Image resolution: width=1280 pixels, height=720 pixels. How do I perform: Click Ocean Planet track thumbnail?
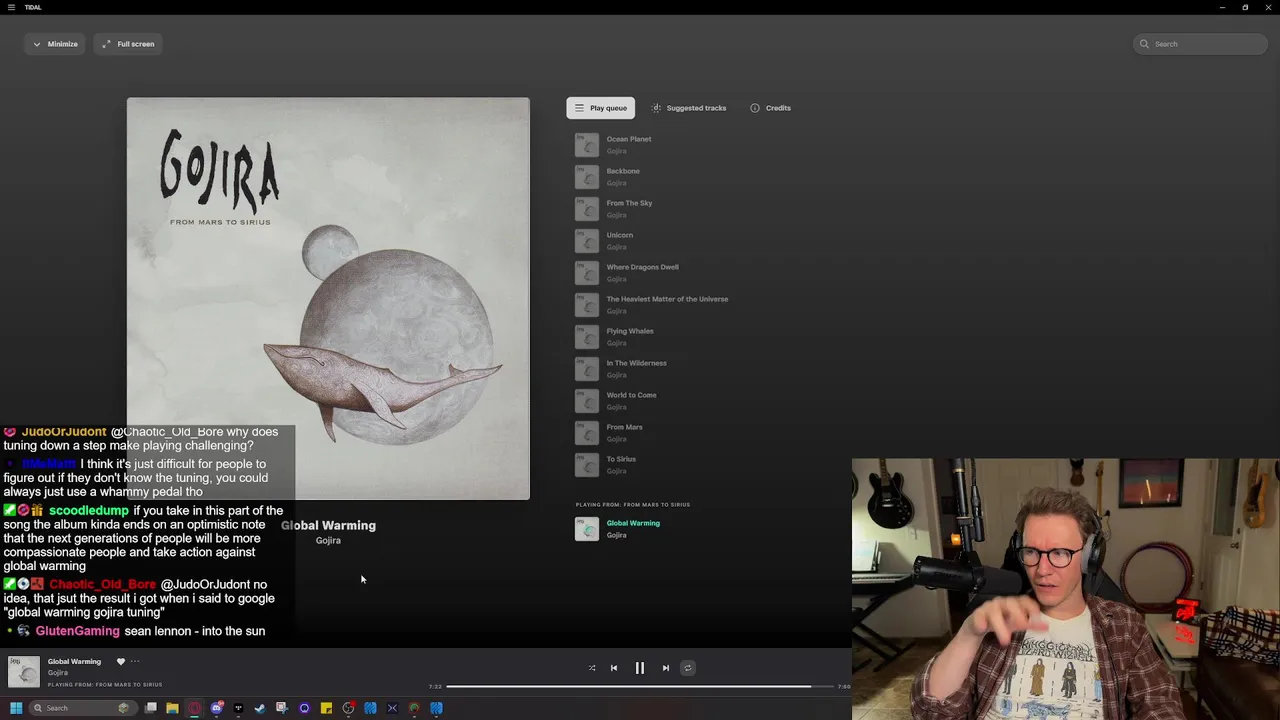click(x=587, y=145)
